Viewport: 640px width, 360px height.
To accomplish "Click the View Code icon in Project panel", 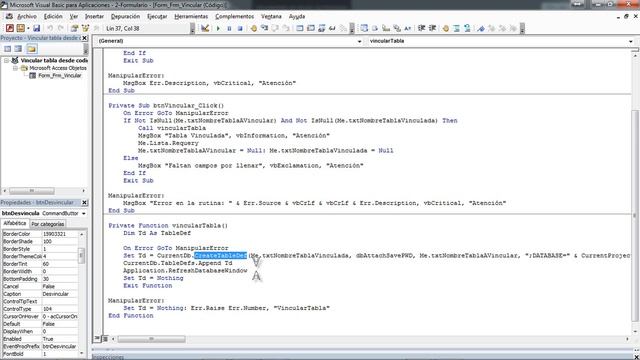I will [8, 49].
